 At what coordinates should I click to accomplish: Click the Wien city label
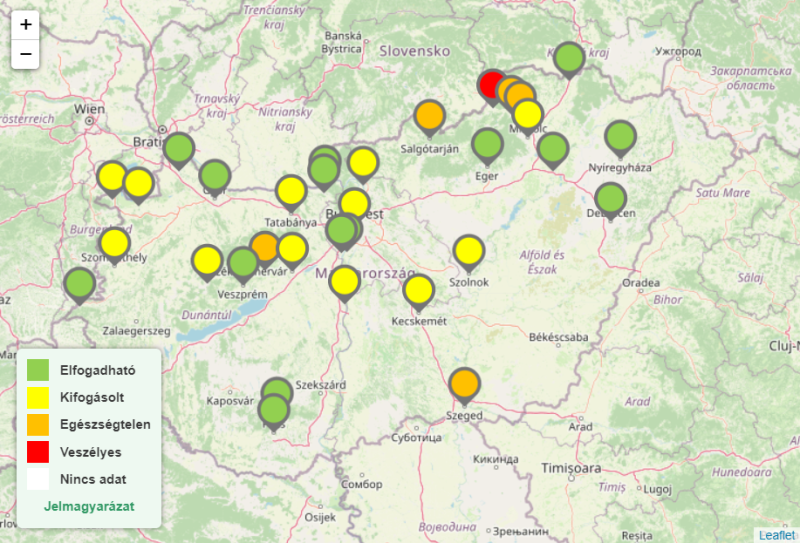(x=89, y=109)
